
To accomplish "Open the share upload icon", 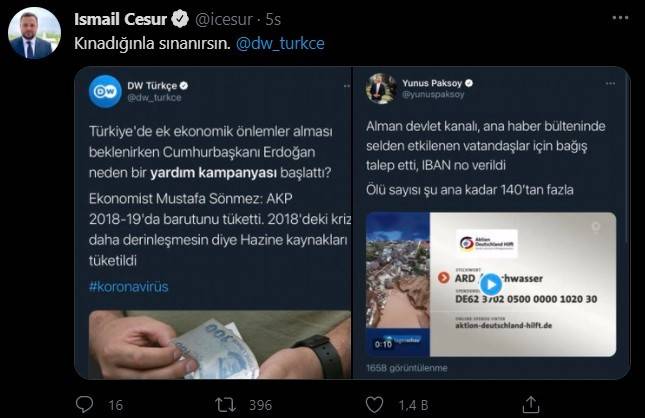I will pos(531,404).
